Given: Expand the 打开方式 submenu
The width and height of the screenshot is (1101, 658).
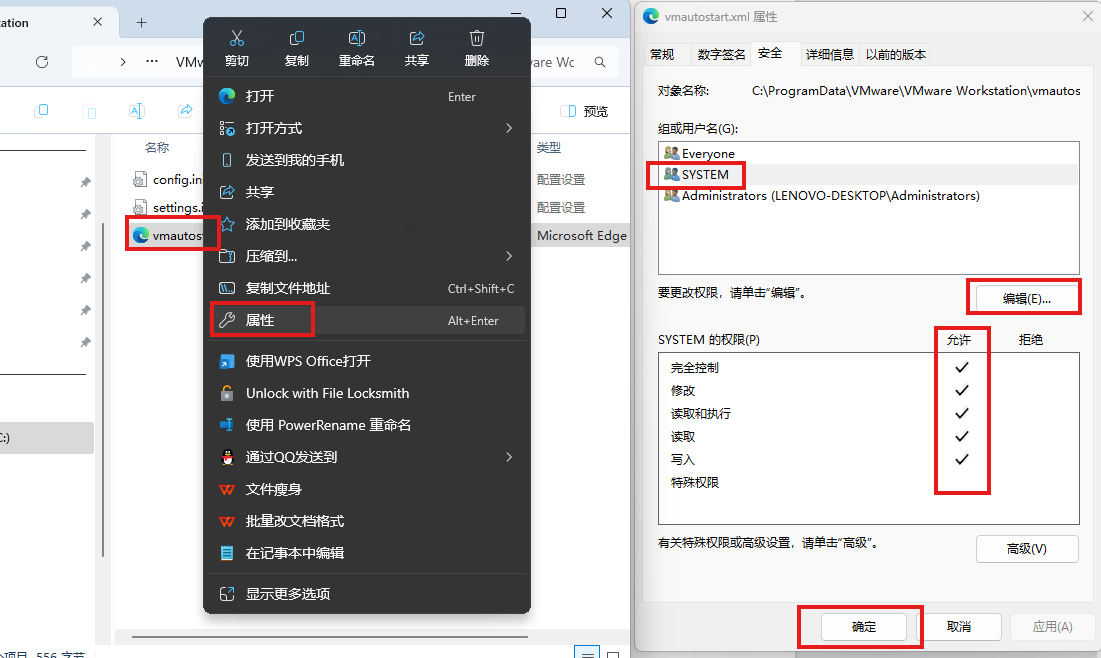Looking at the screenshot, I should tap(367, 129).
